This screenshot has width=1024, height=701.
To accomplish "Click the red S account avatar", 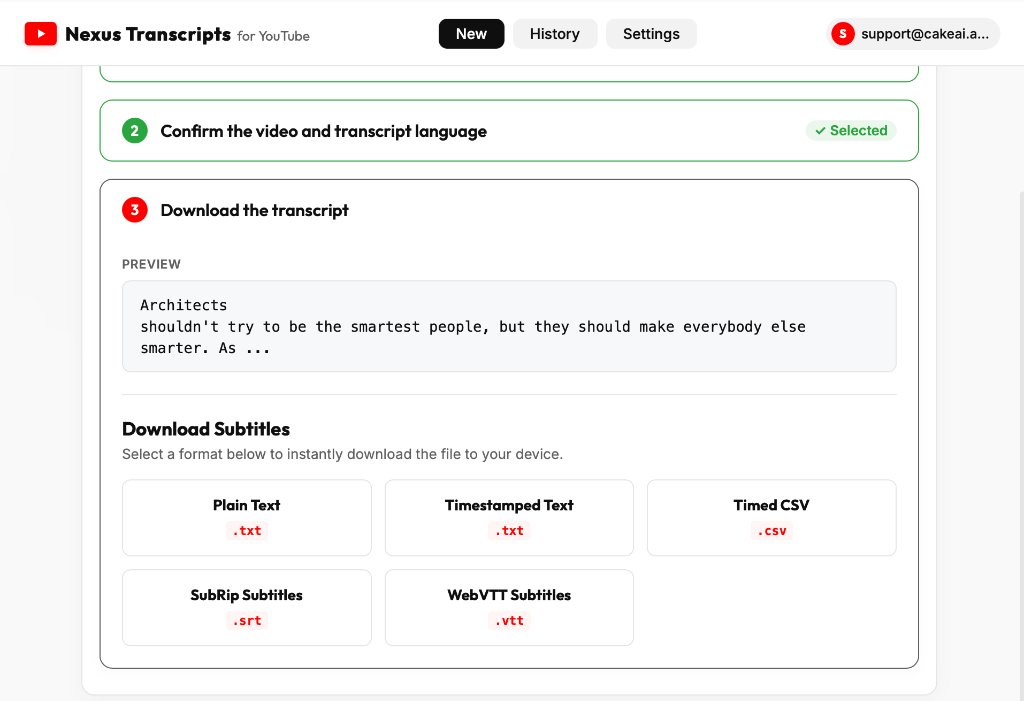I will coord(842,34).
